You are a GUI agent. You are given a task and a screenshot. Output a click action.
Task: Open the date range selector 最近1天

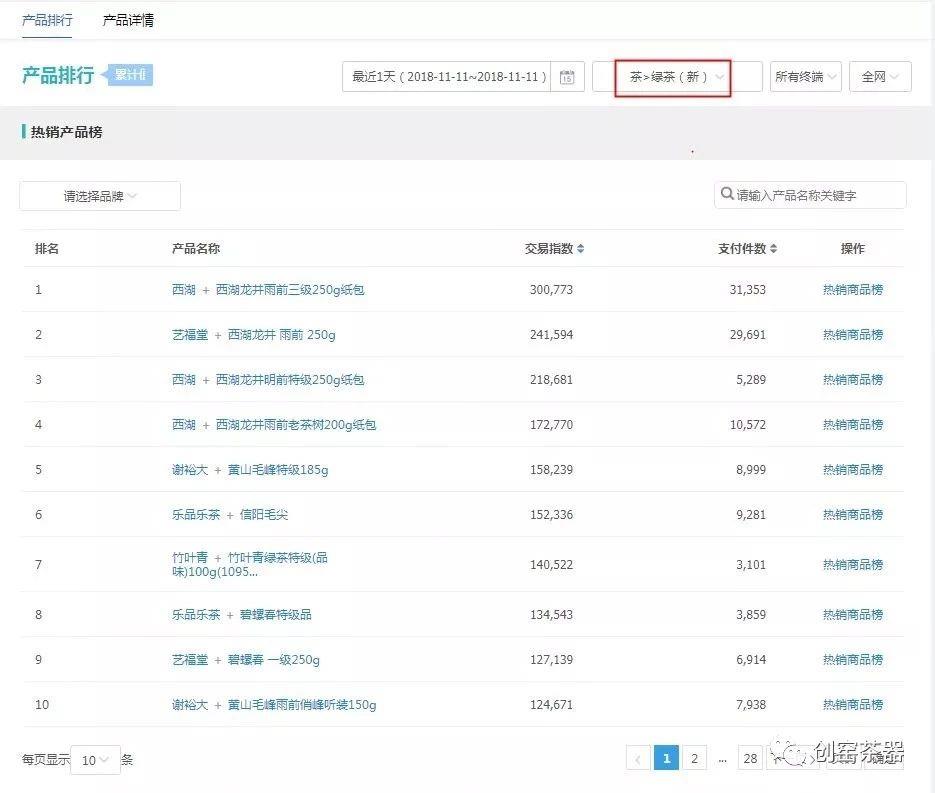point(446,77)
